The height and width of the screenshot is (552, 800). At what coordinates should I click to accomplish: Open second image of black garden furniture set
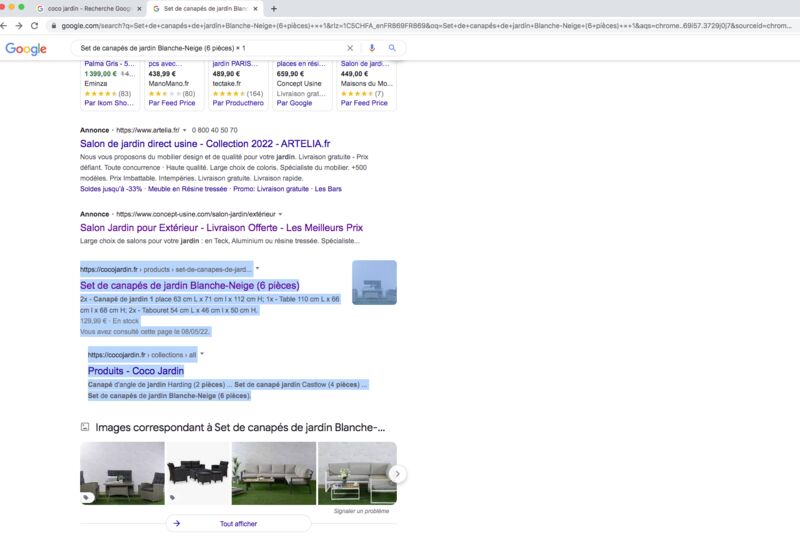click(x=198, y=473)
